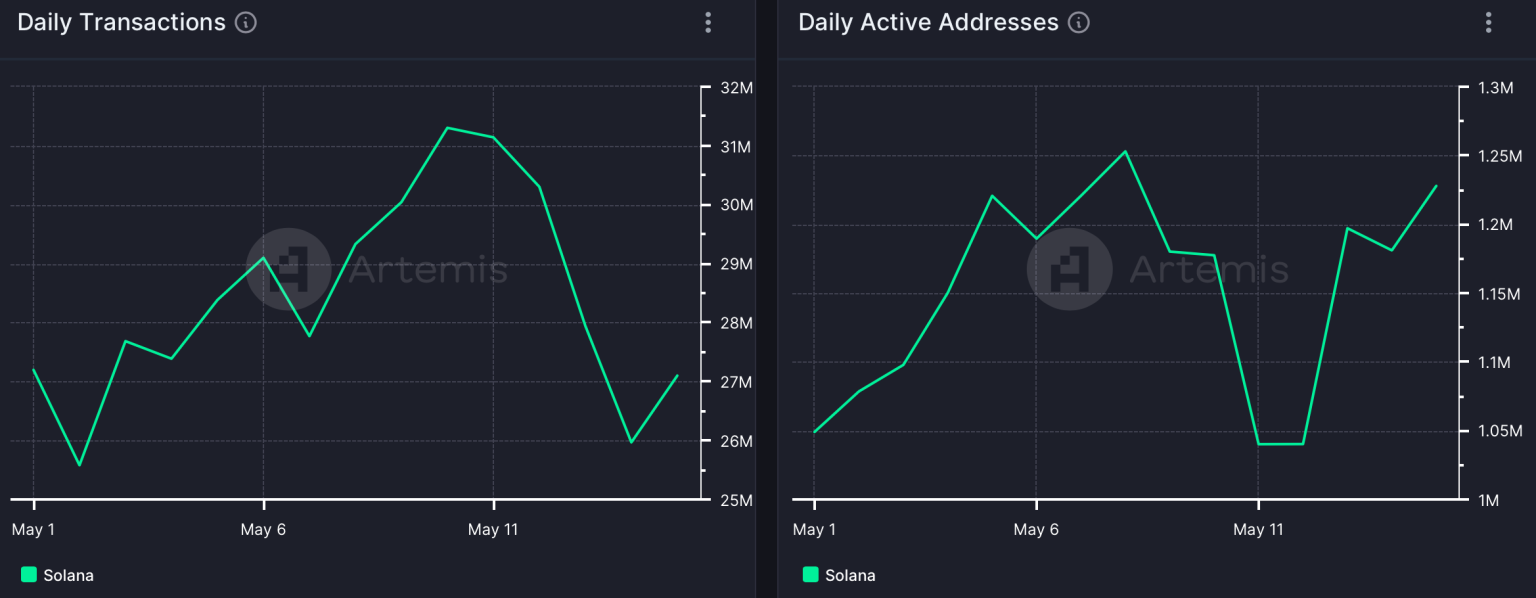Click May 1 label on addresses x-axis

pyautogui.click(x=814, y=530)
